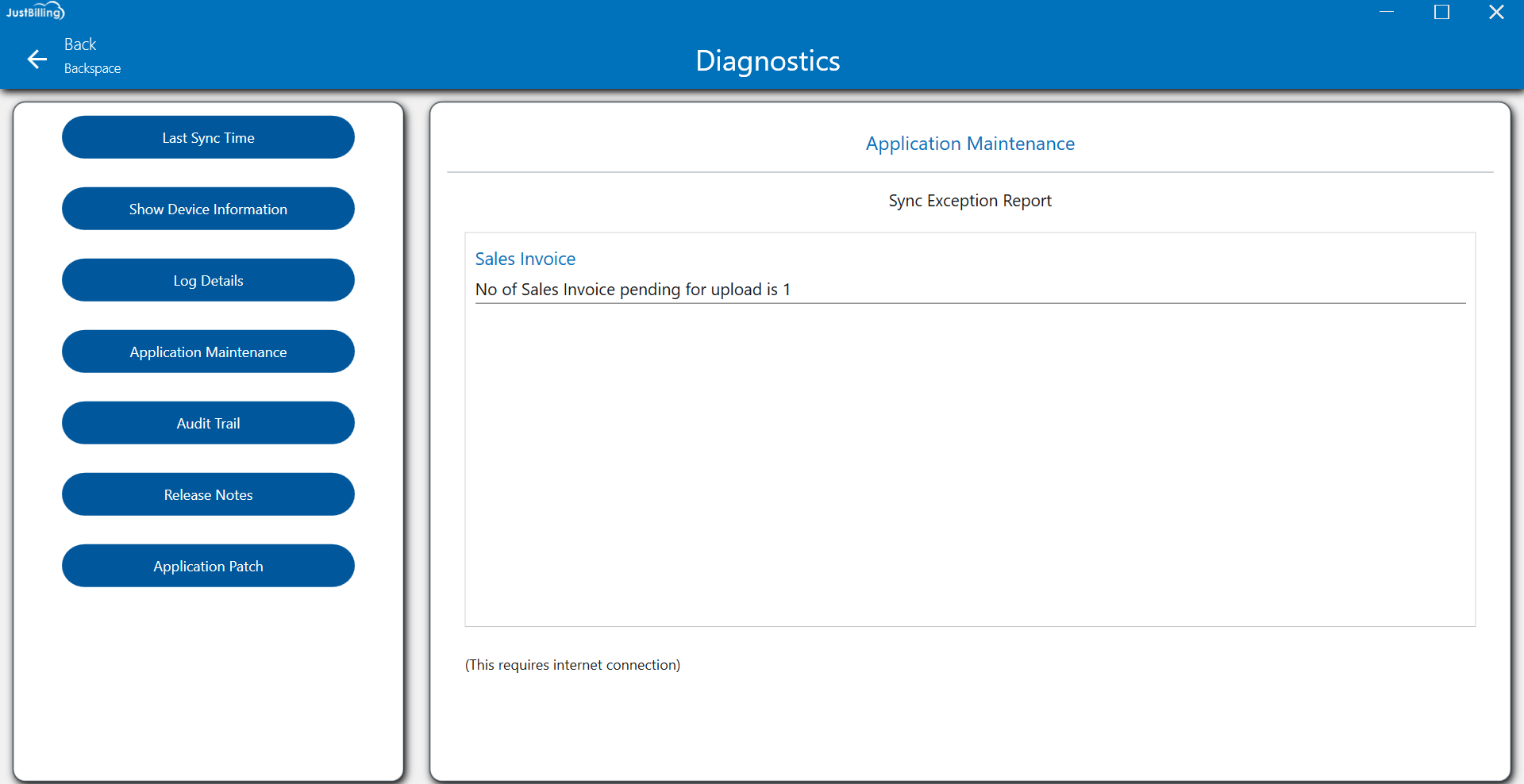Screen dimensions: 1524x784
Task: Click the Back text label
Action: pyautogui.click(x=80, y=44)
